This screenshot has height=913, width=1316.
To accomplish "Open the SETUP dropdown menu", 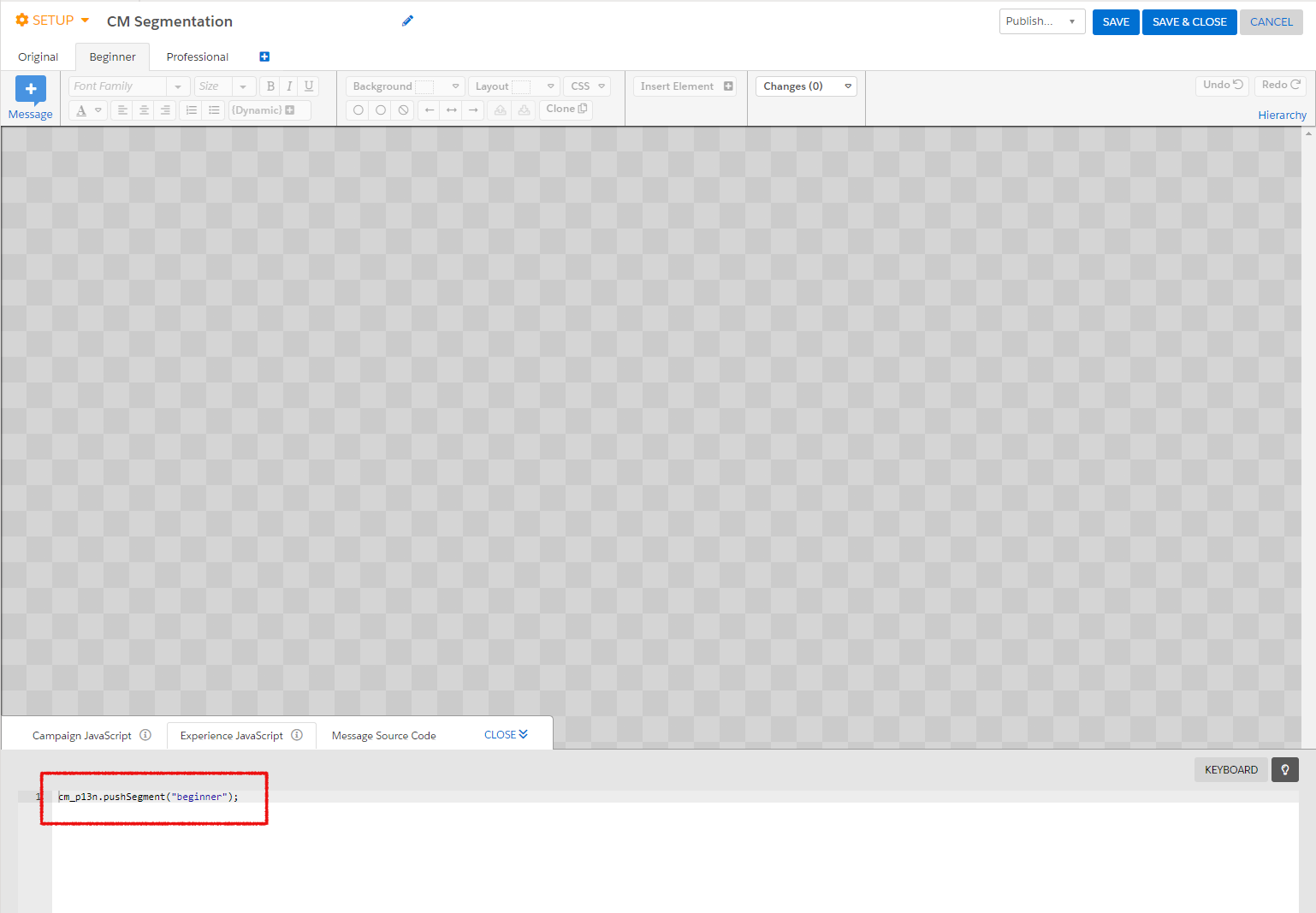I will point(53,21).
